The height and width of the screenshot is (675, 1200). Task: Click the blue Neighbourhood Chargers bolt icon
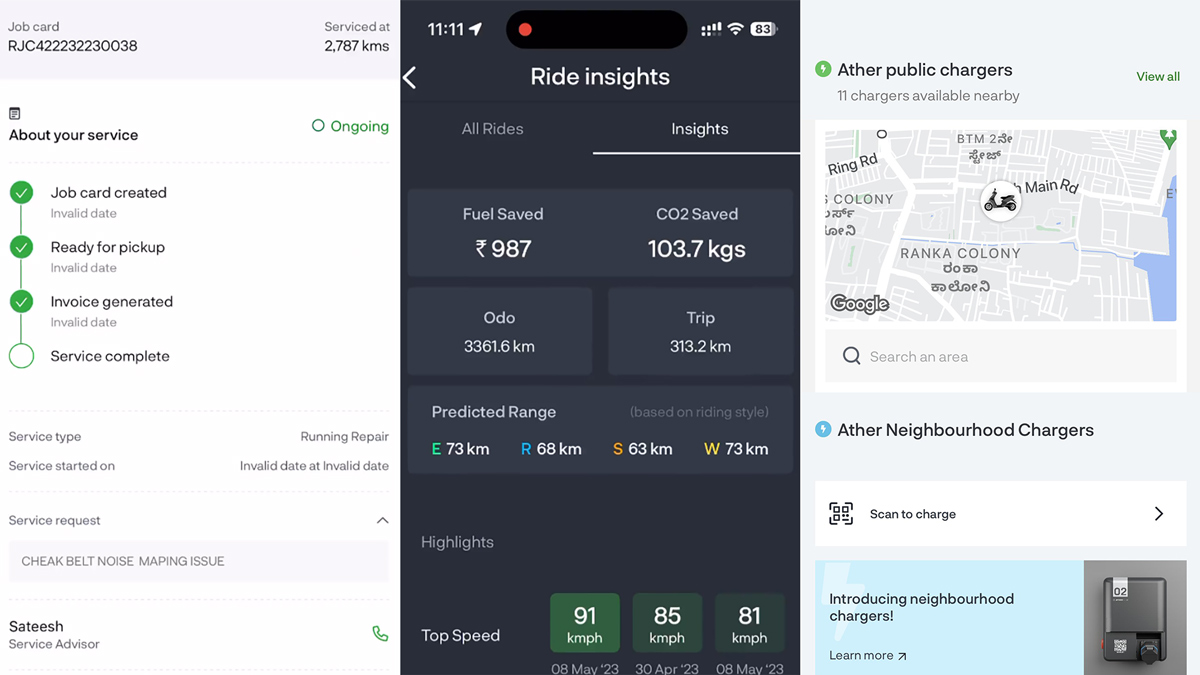click(x=823, y=430)
